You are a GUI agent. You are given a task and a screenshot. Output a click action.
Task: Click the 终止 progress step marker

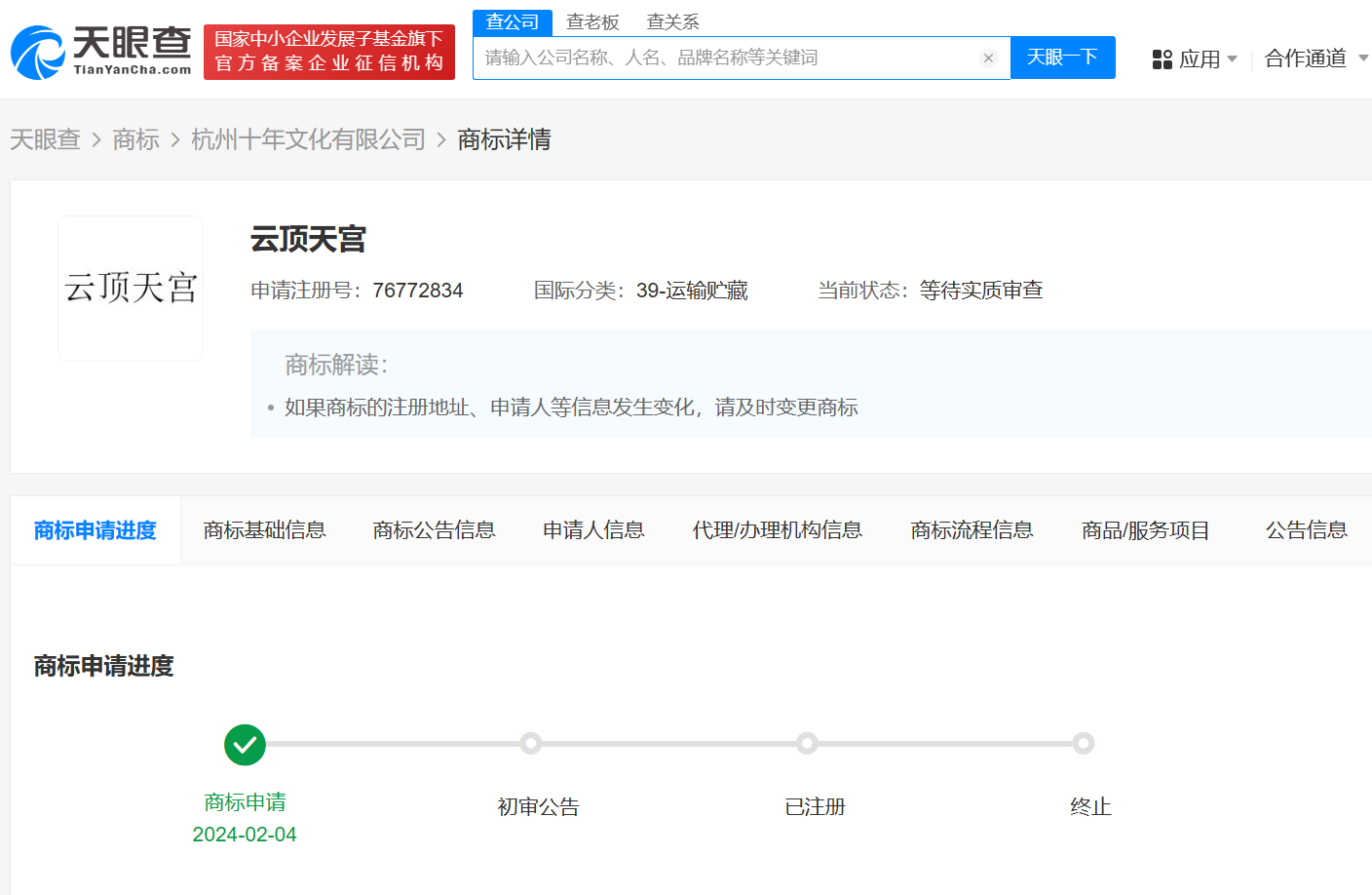[1084, 744]
